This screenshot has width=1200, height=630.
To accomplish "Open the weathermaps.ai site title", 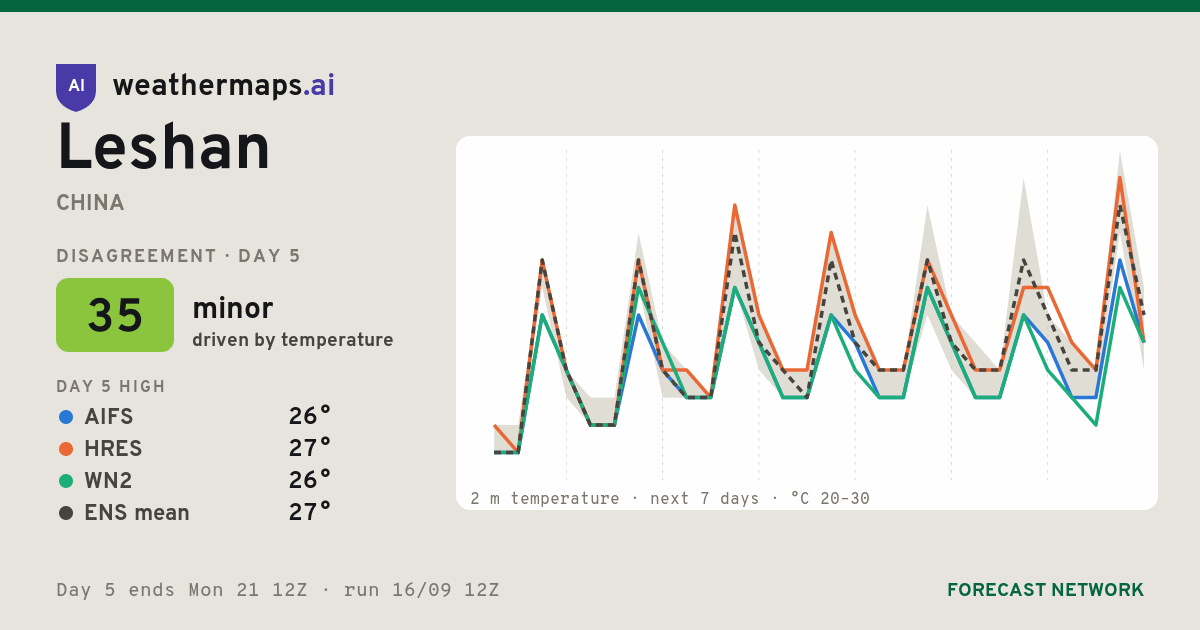I will 224,86.
